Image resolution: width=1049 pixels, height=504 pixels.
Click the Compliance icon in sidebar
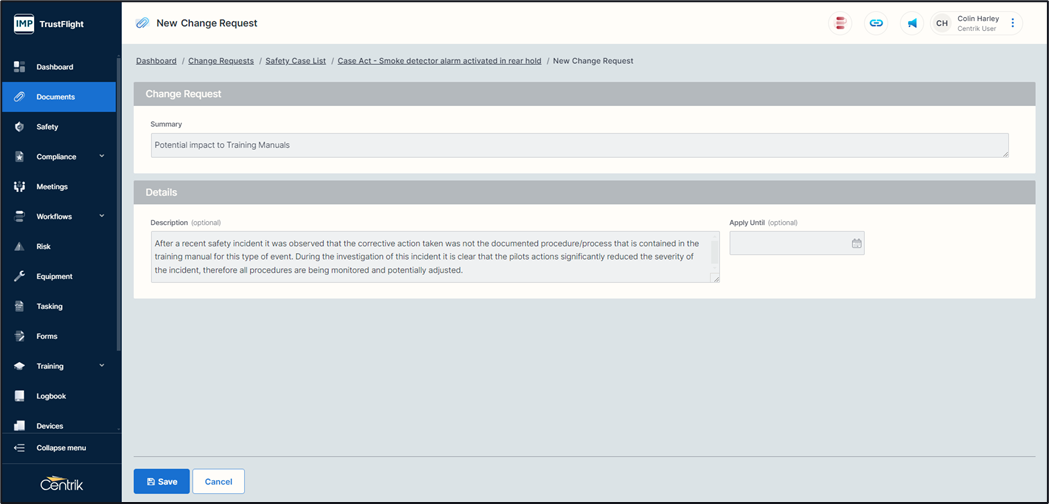(19, 157)
